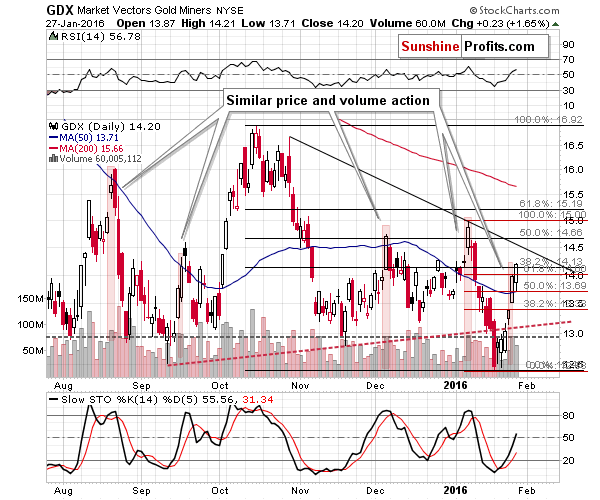Click the Volume 60.0M header value

(x=408, y=24)
